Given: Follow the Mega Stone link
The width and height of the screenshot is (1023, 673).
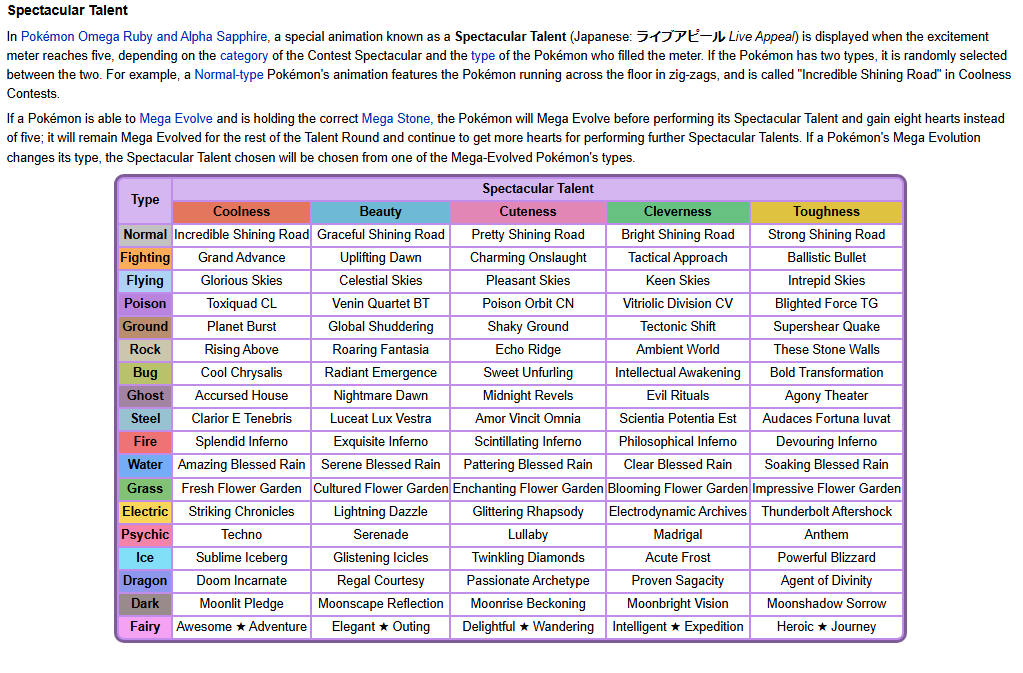Looking at the screenshot, I should point(396,119).
